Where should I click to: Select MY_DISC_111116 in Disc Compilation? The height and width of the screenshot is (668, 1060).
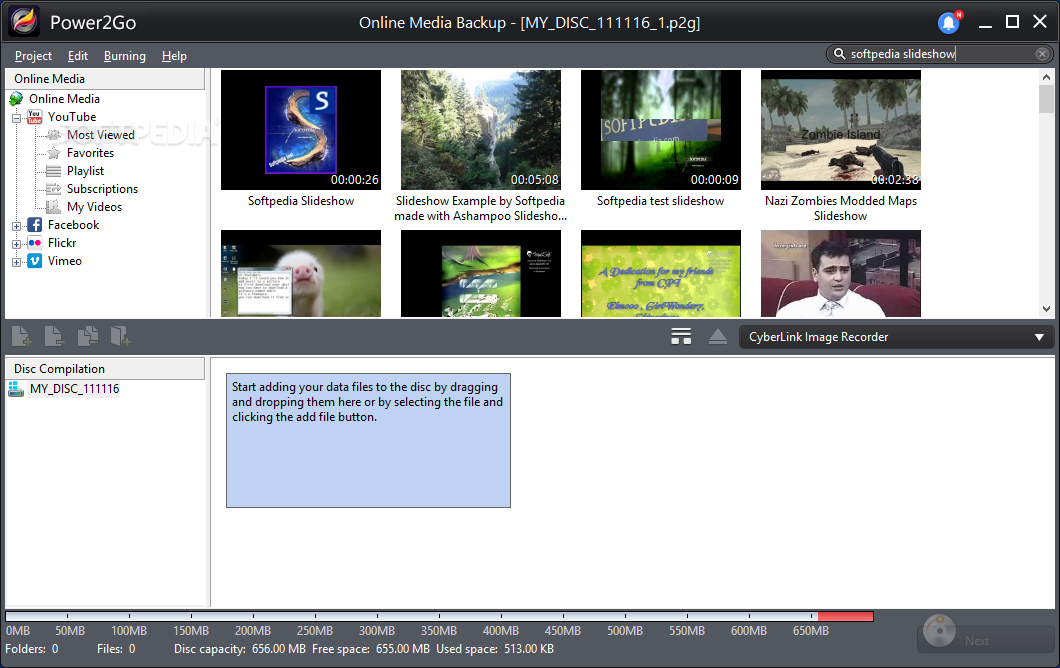click(x=74, y=389)
